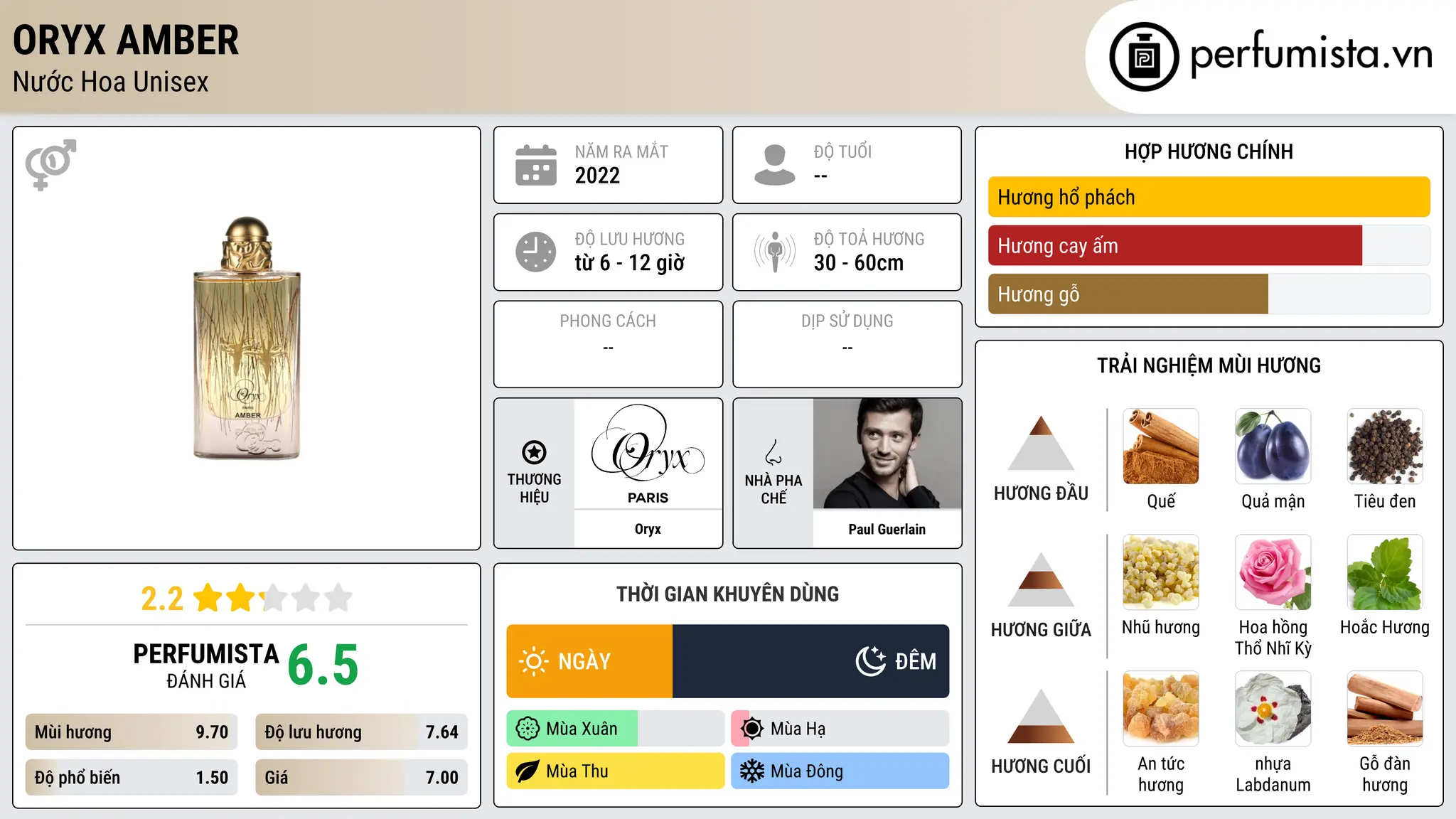Select the Nhũ hương frankincense image
Image resolution: width=1456 pixels, height=819 pixels.
tap(1161, 572)
